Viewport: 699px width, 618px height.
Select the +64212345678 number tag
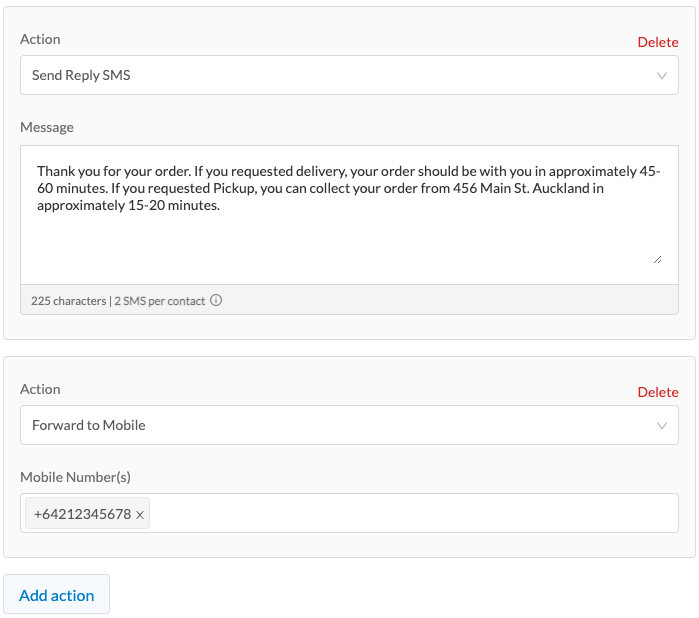(82, 514)
